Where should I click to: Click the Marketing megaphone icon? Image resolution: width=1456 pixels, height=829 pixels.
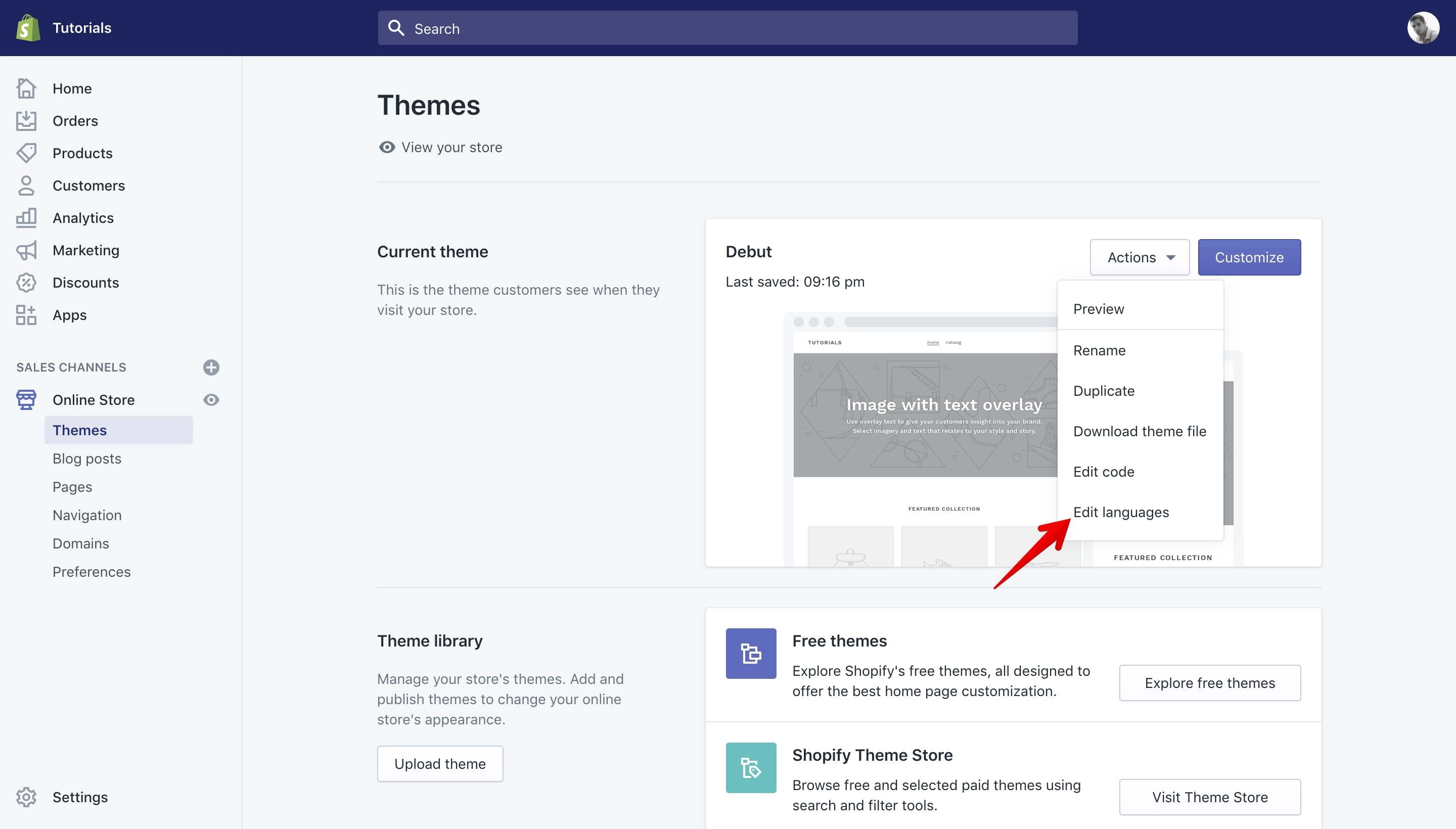[x=26, y=251]
